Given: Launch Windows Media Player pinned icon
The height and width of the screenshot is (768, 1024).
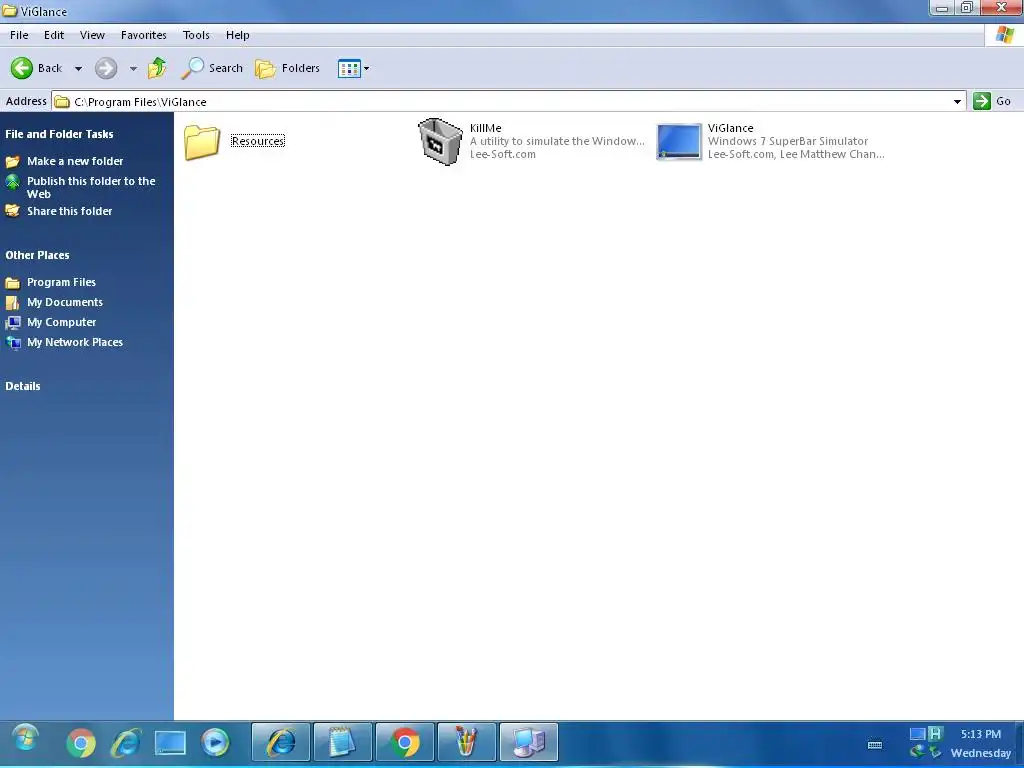Looking at the screenshot, I should (x=216, y=743).
